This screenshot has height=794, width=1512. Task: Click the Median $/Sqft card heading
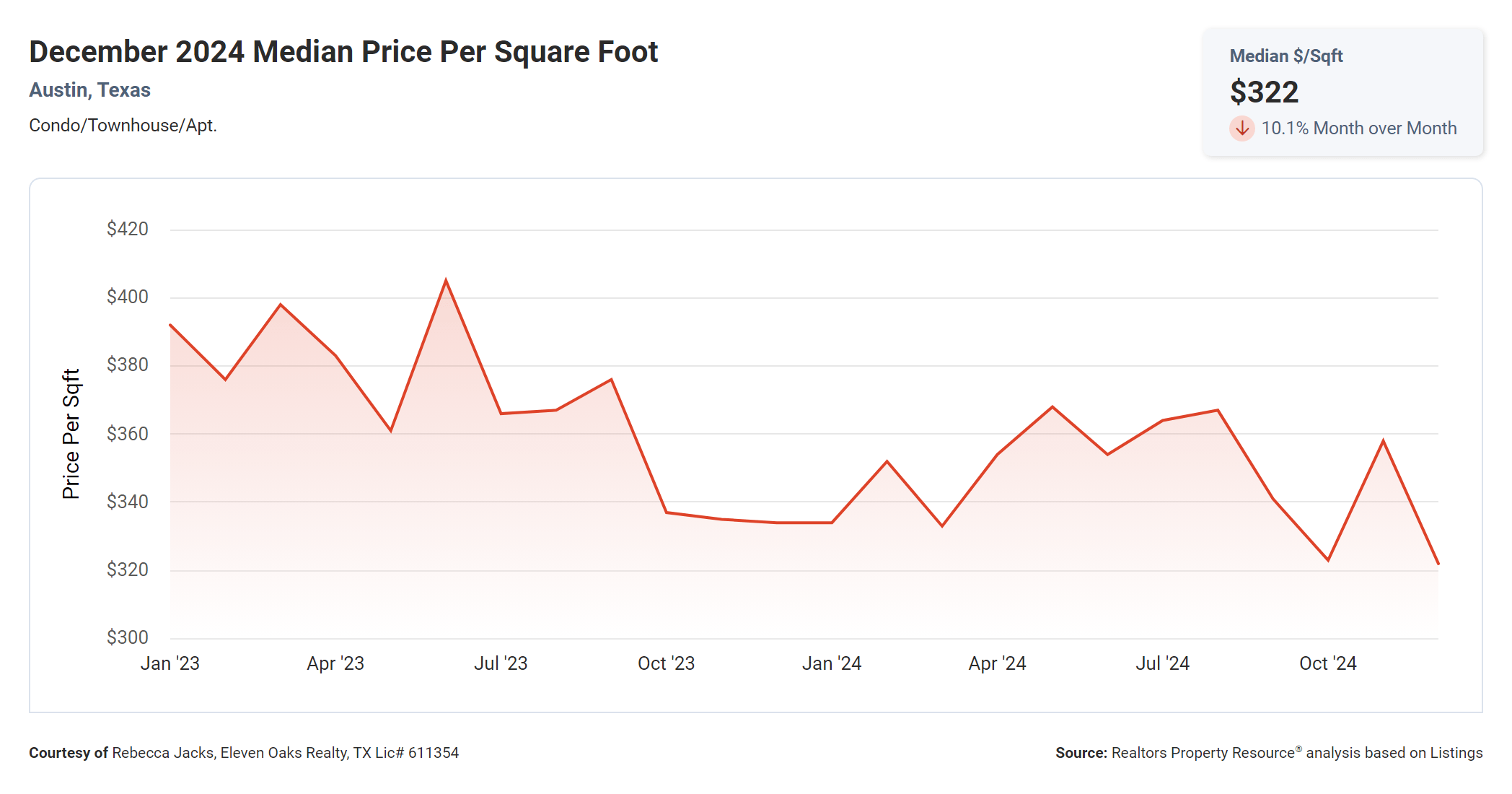1285,56
